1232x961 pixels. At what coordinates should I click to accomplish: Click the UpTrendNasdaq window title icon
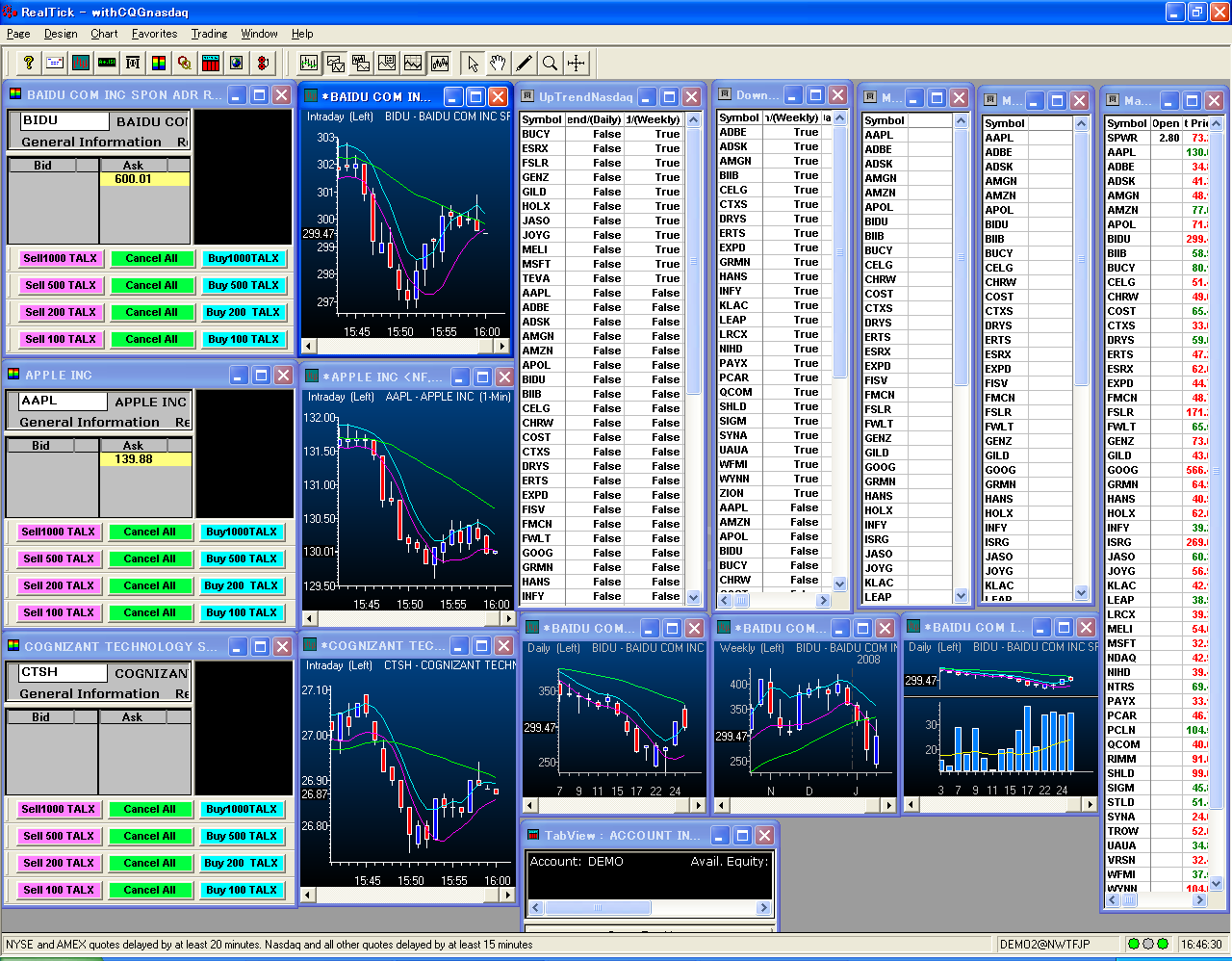pyautogui.click(x=527, y=96)
